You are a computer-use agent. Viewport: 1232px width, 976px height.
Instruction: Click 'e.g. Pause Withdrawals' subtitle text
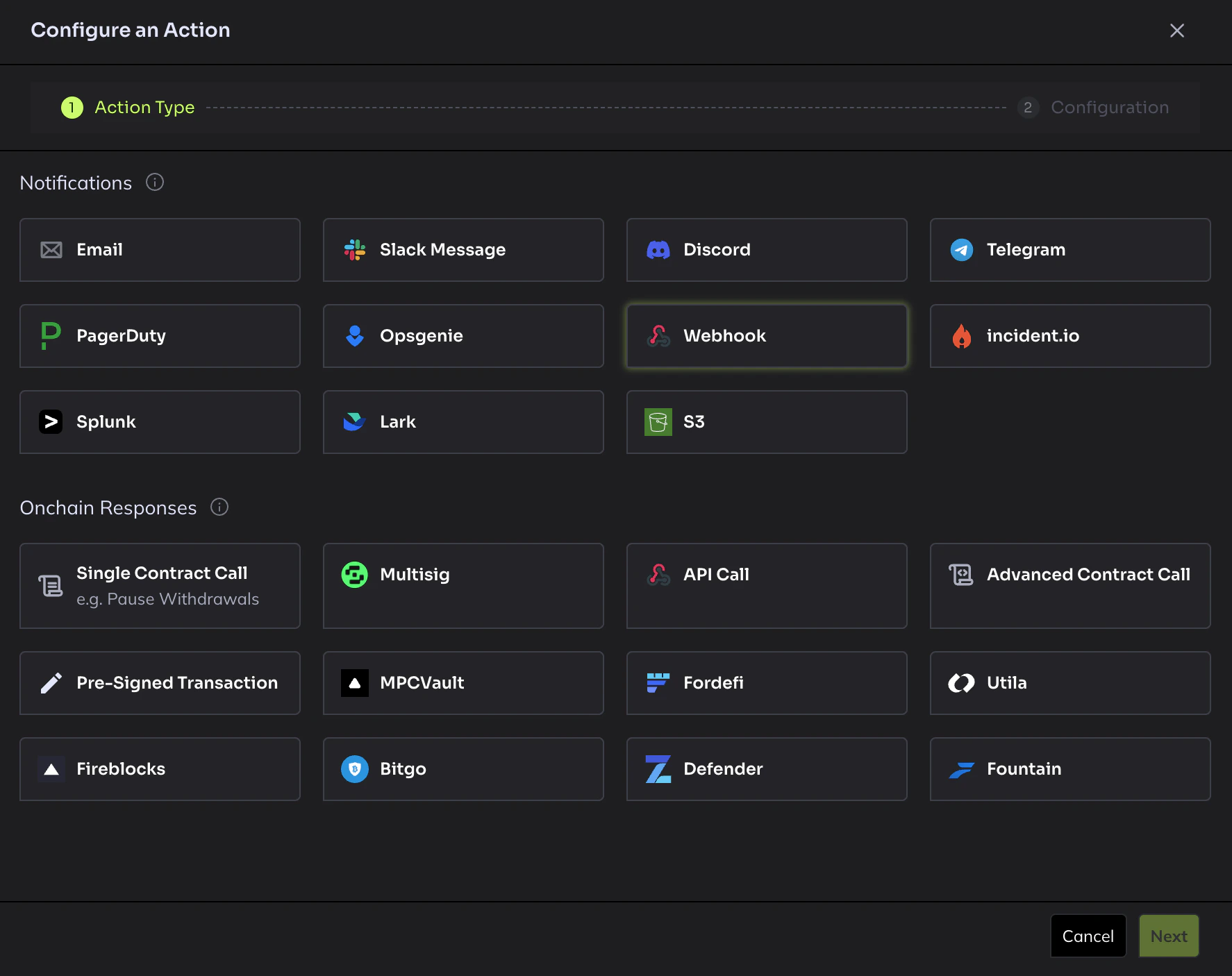click(x=167, y=599)
